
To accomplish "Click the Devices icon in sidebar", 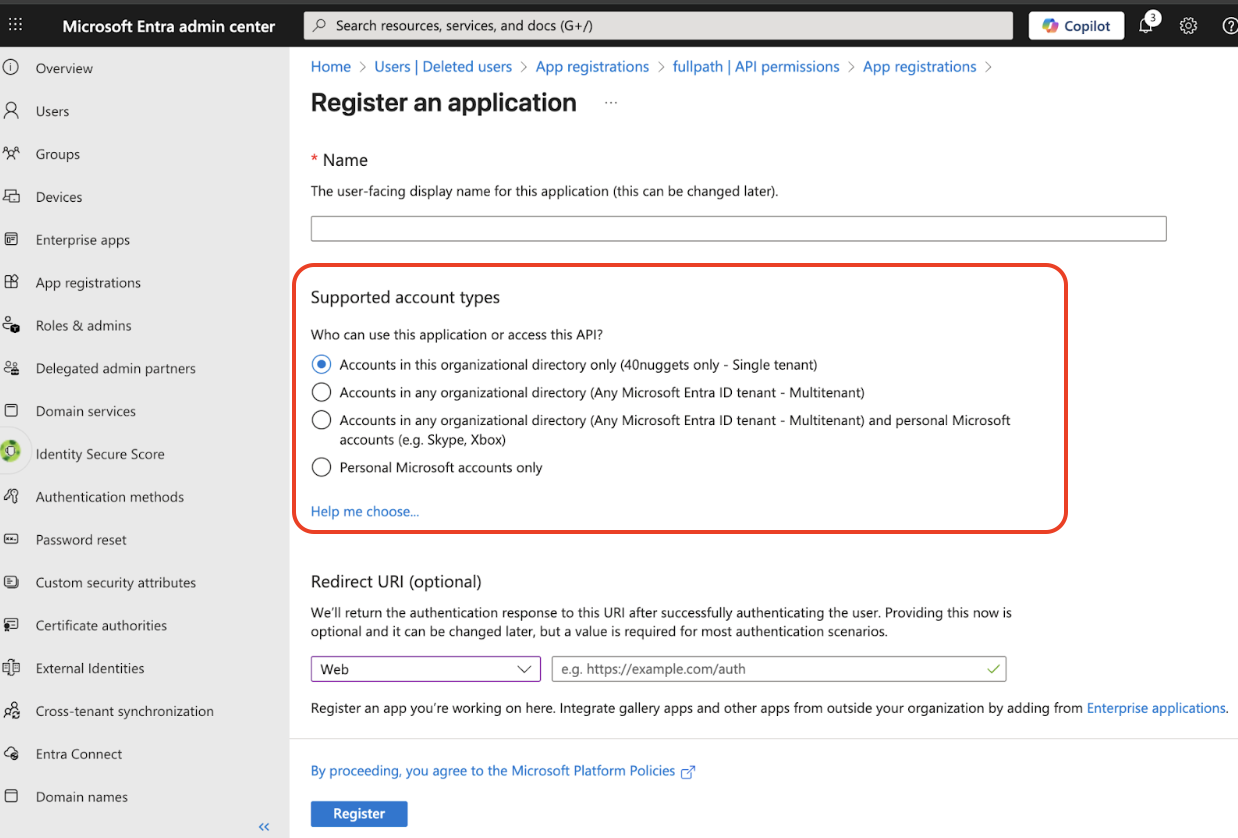I will click(x=12, y=197).
